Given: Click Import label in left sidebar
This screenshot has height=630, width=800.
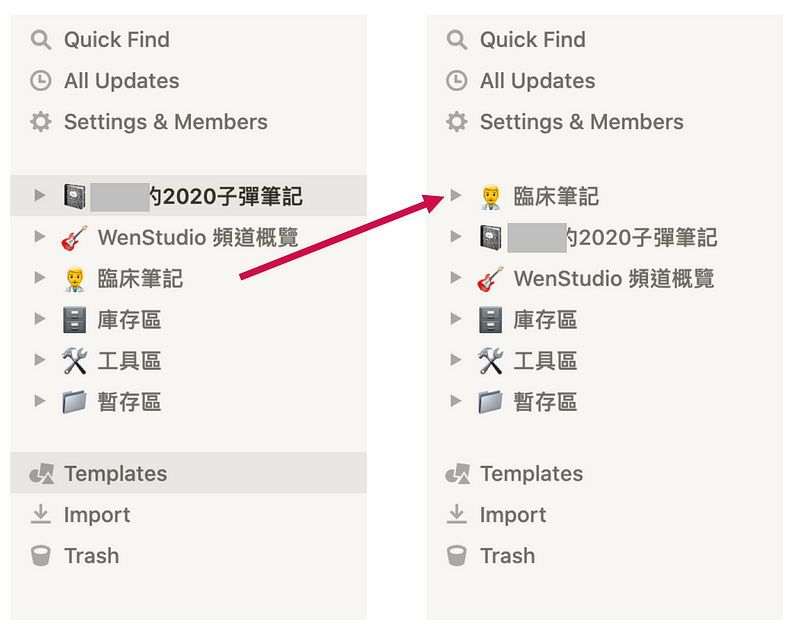Looking at the screenshot, I should 97,515.
